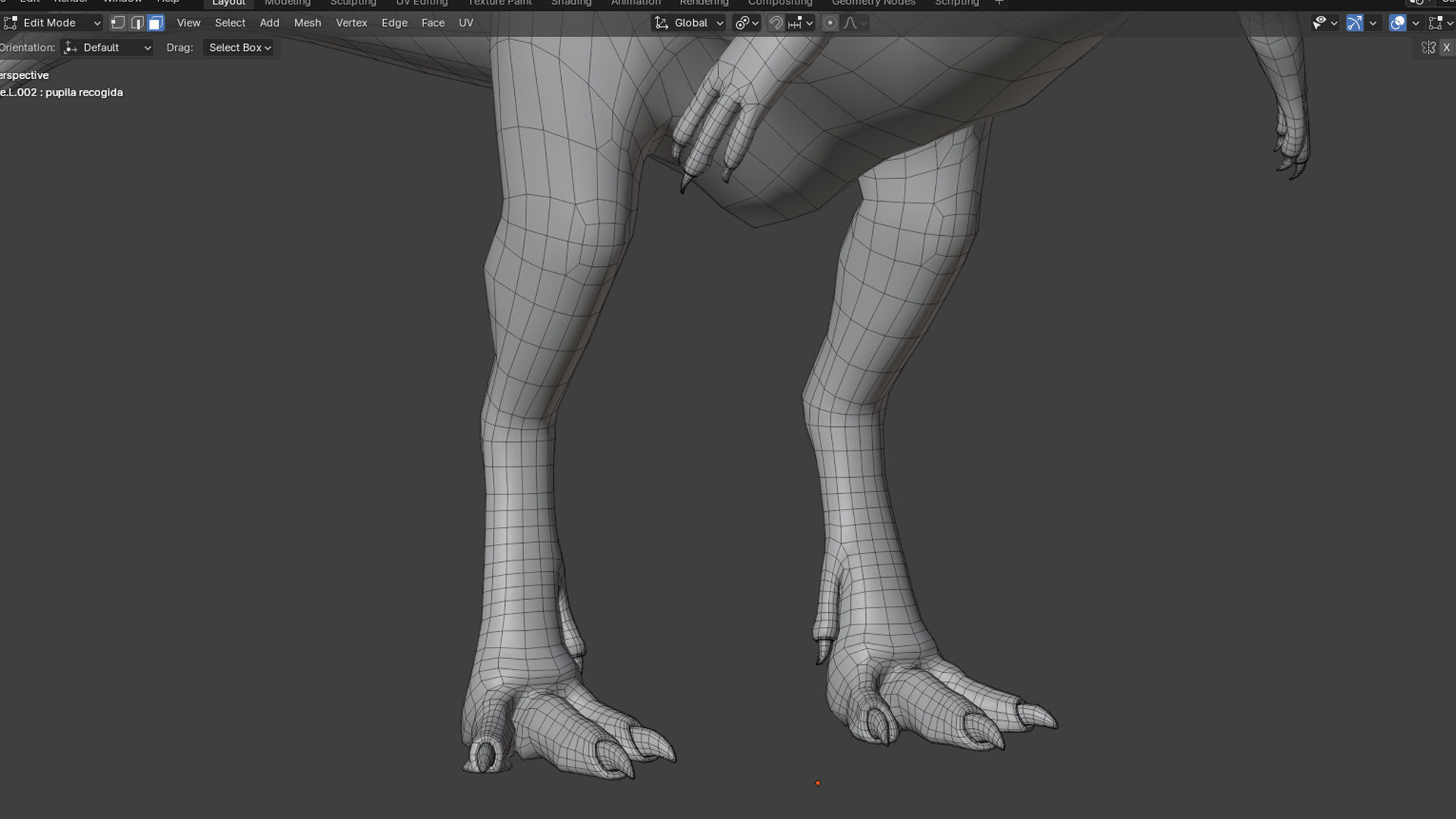
Task: Open the proportional editing falloff menu
Action: [855, 23]
